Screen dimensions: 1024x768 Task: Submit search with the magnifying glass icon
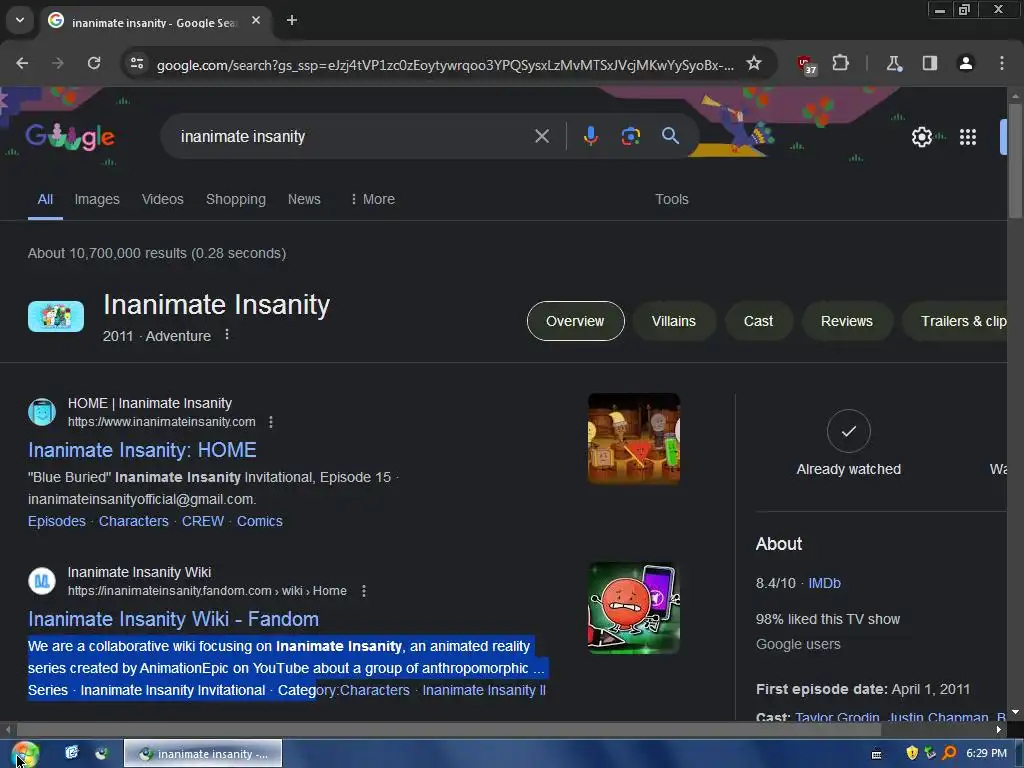pyautogui.click(x=670, y=136)
